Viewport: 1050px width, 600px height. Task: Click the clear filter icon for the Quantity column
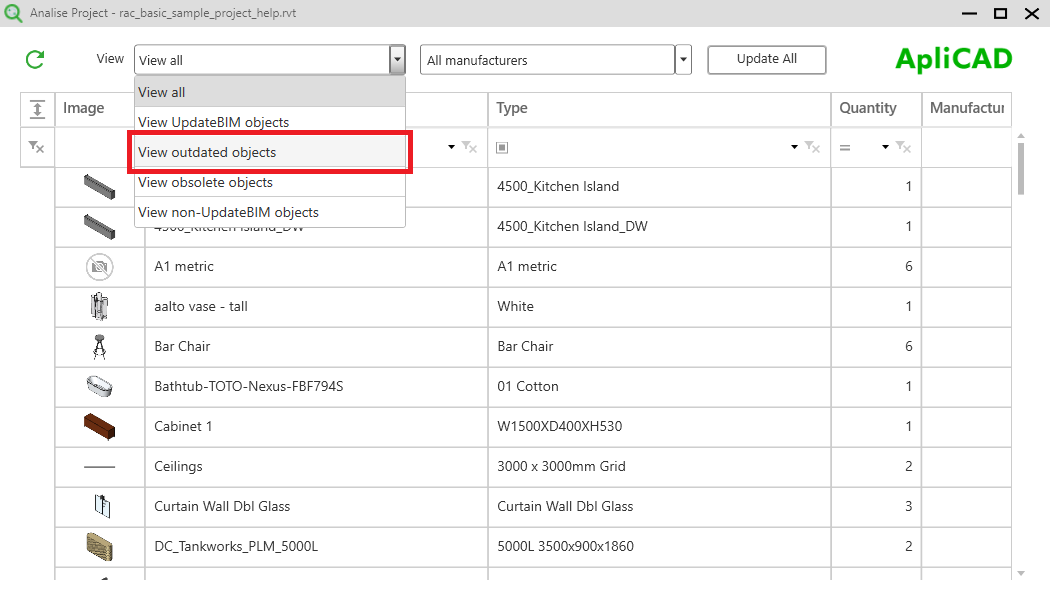pyautogui.click(x=903, y=147)
